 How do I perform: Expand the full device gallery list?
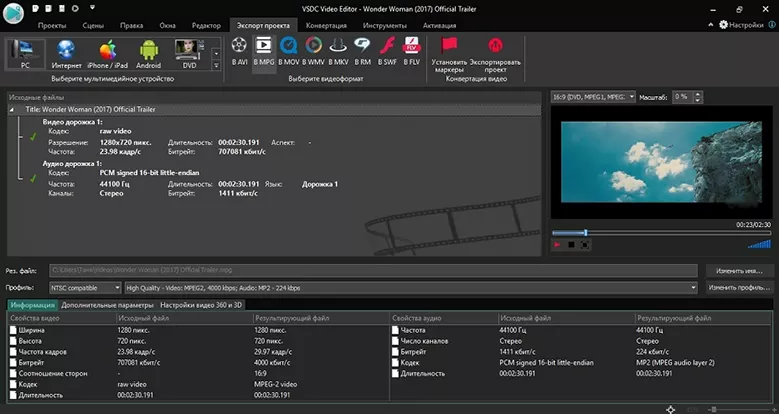(216, 65)
